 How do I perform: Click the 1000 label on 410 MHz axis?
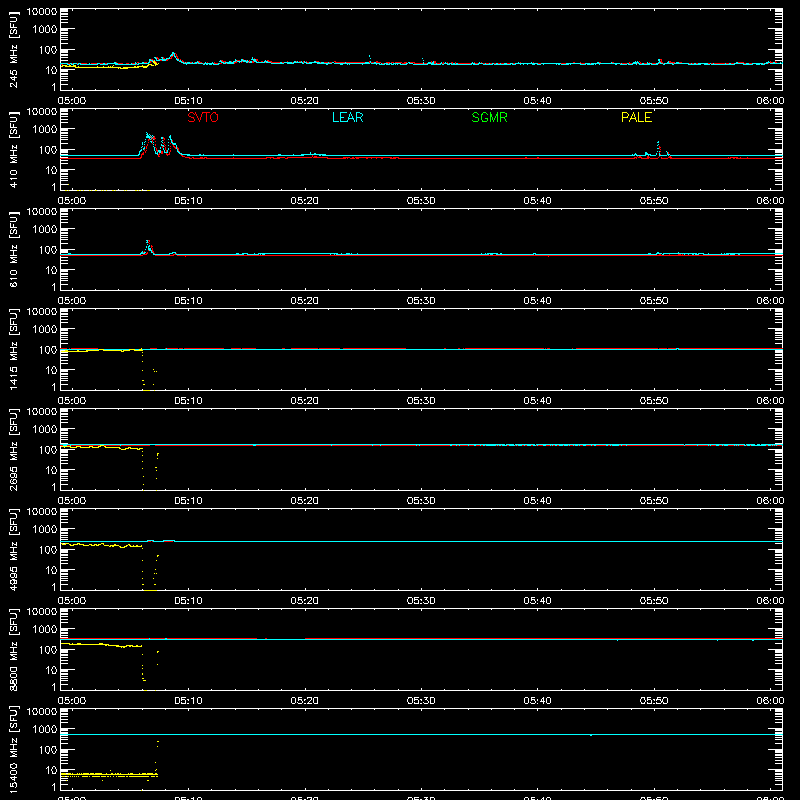click(45, 130)
